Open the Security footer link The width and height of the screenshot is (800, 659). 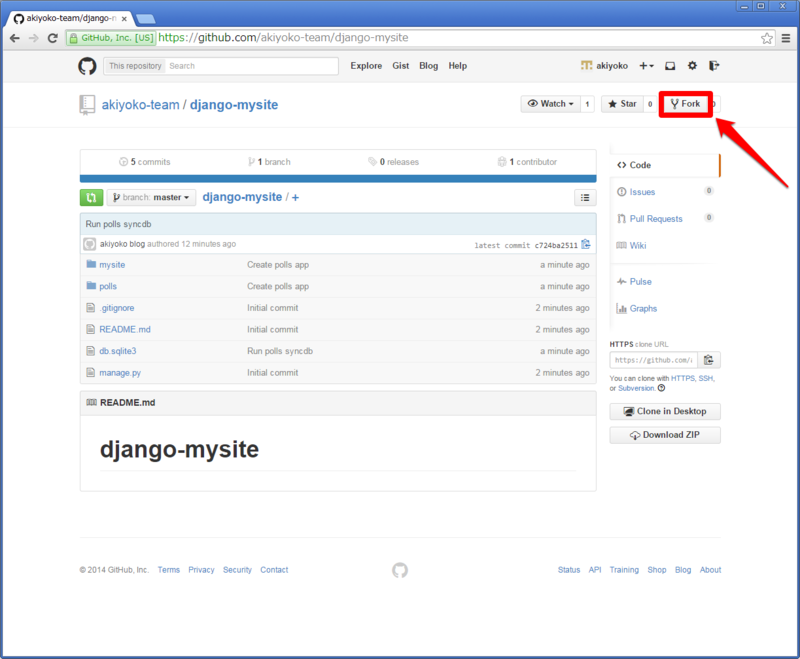pos(237,570)
